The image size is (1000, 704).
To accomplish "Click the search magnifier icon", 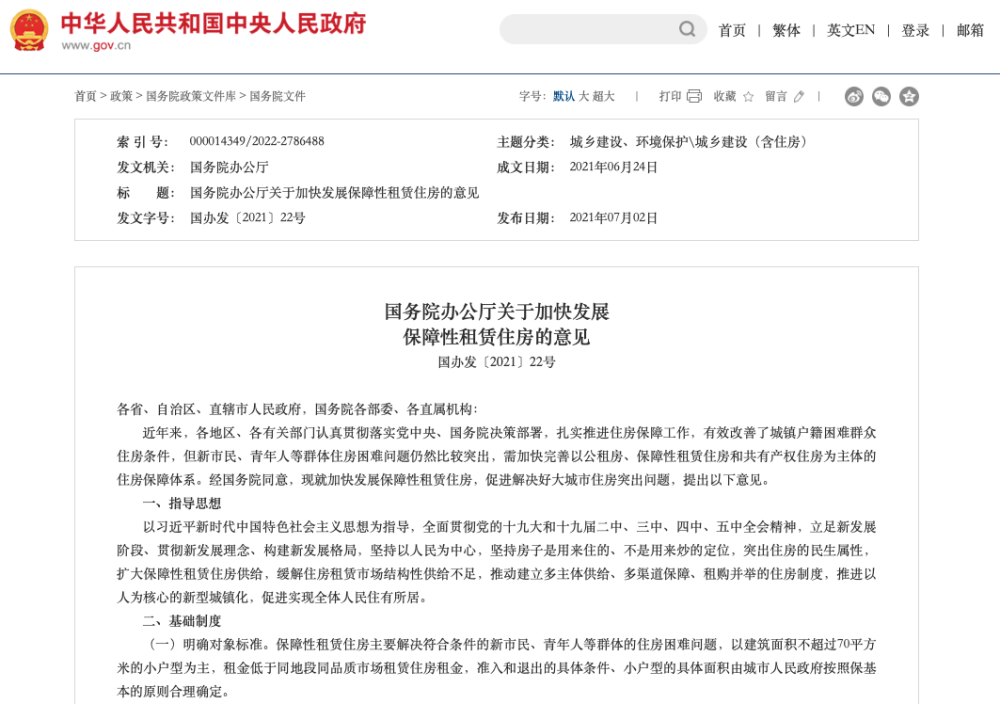I will click(687, 29).
